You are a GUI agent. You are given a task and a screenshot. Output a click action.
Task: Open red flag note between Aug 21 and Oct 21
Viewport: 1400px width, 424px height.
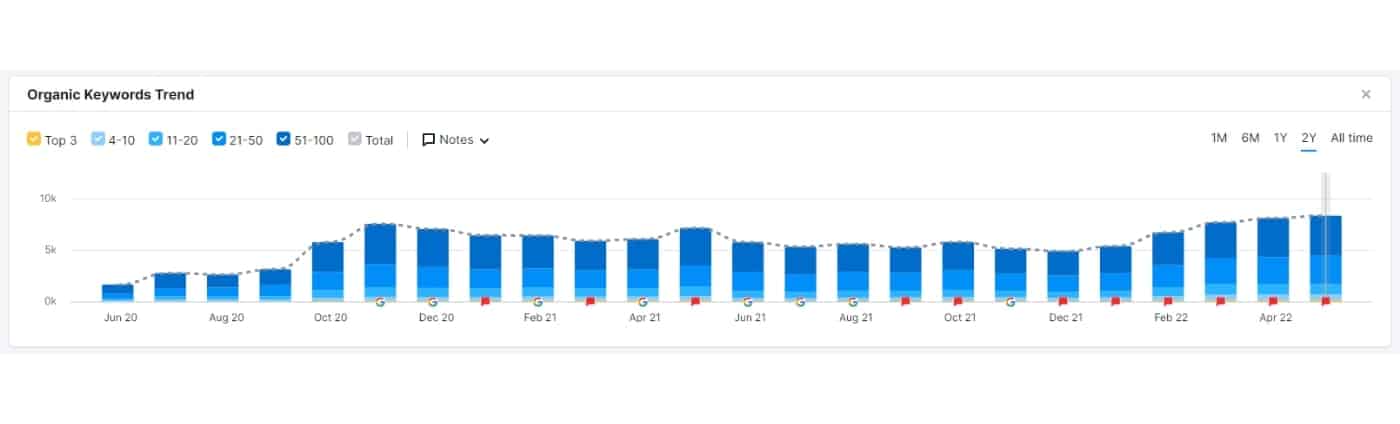[x=905, y=301]
